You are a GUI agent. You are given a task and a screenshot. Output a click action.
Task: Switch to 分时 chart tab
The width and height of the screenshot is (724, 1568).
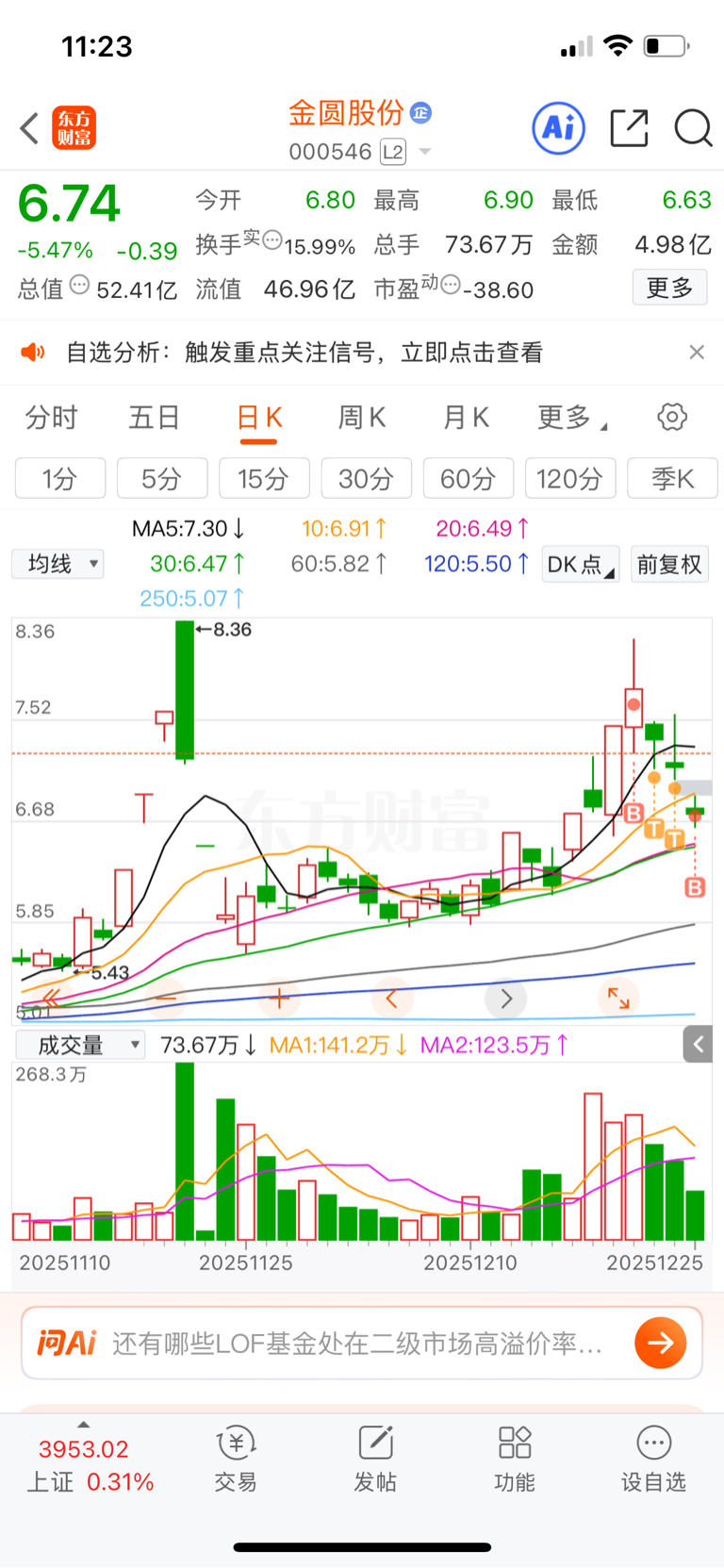[x=51, y=418]
